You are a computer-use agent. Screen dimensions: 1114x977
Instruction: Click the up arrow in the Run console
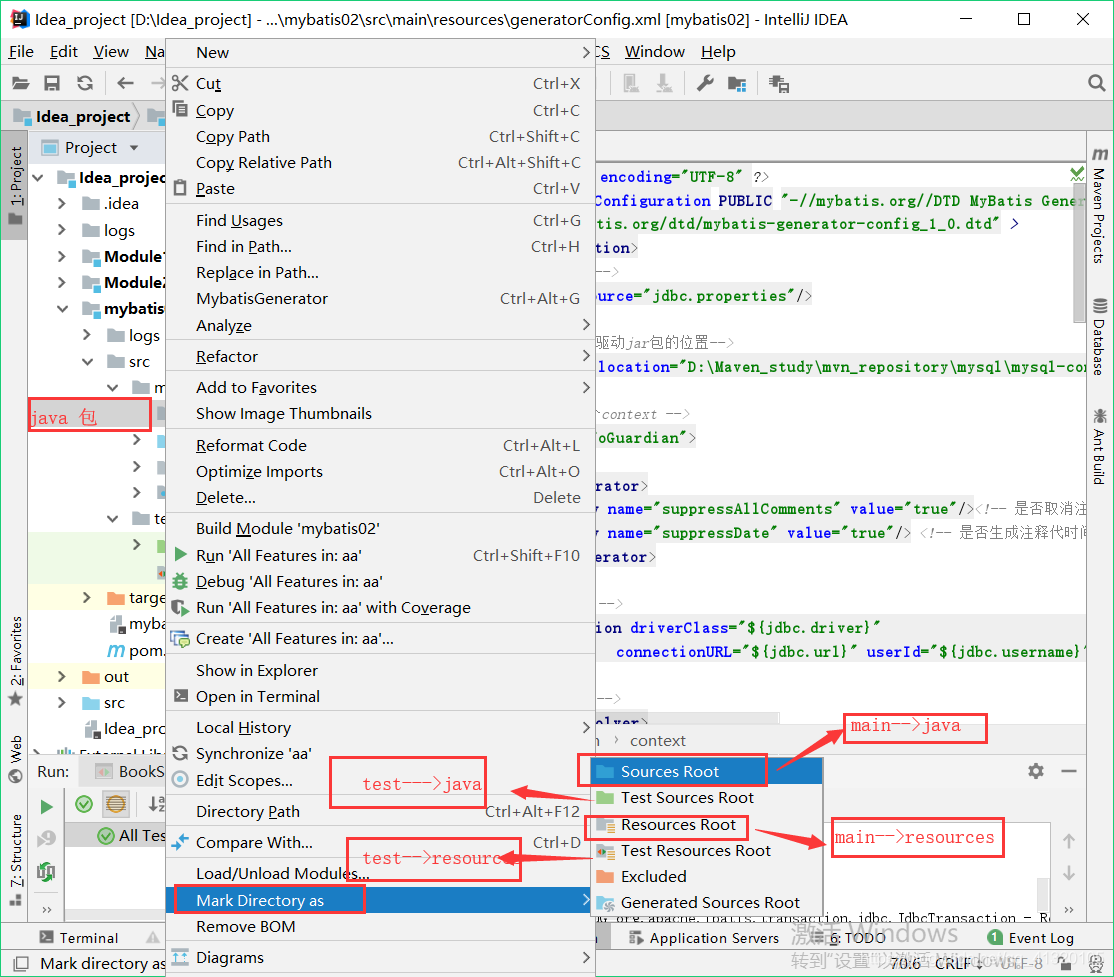pos(1069,841)
